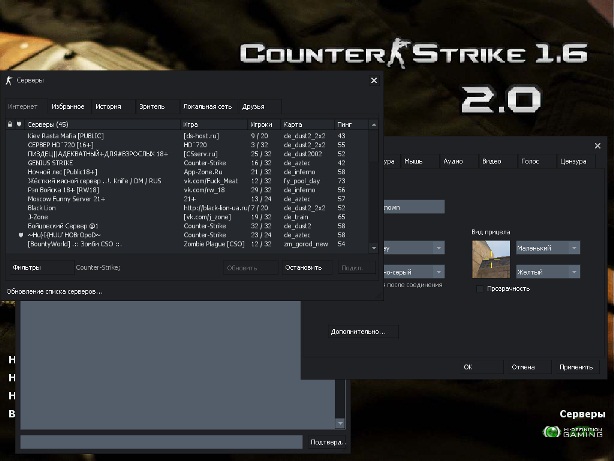Close the options window
This screenshot has width=614, height=461.
(598, 146)
